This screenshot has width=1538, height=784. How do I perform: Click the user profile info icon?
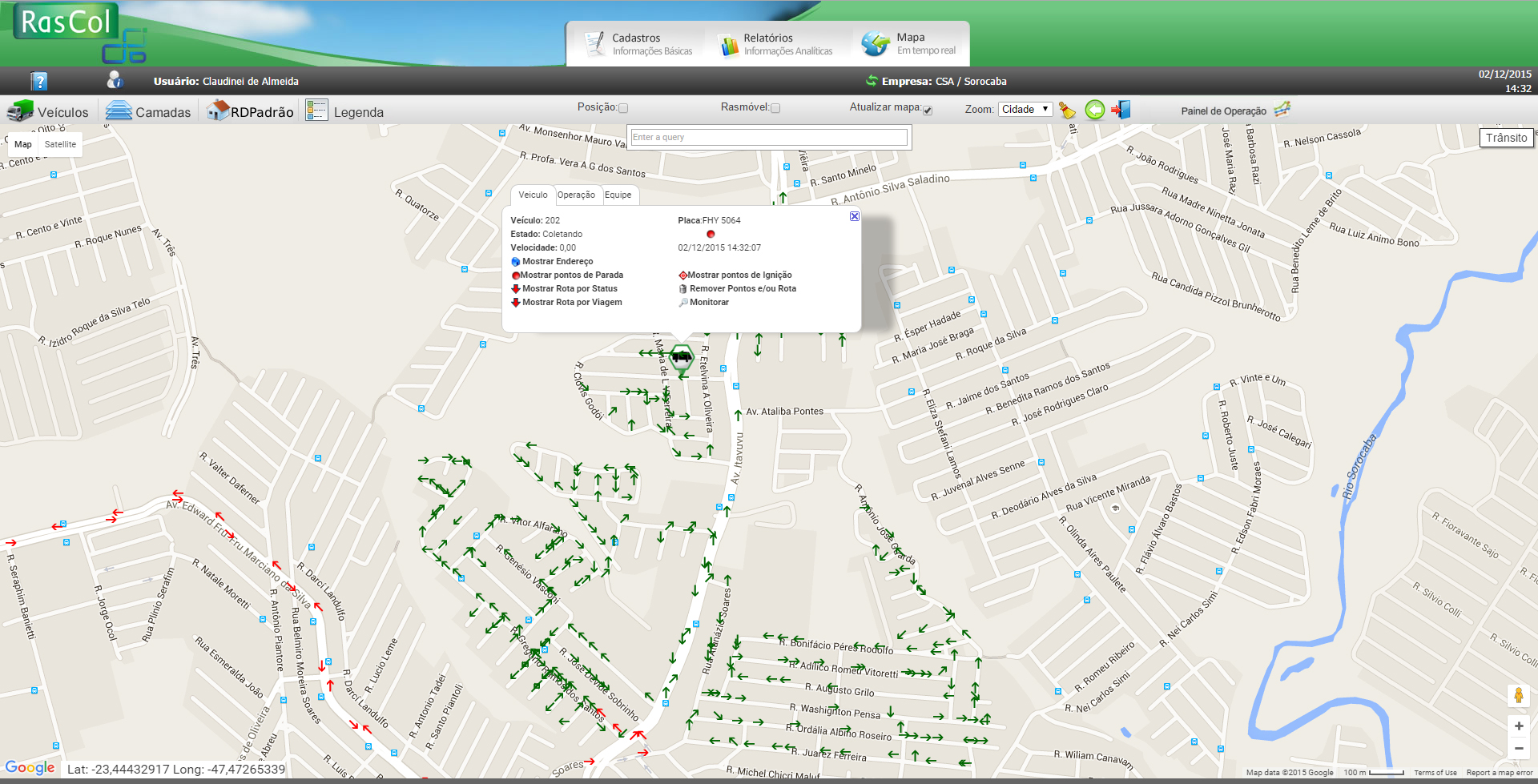[x=115, y=80]
